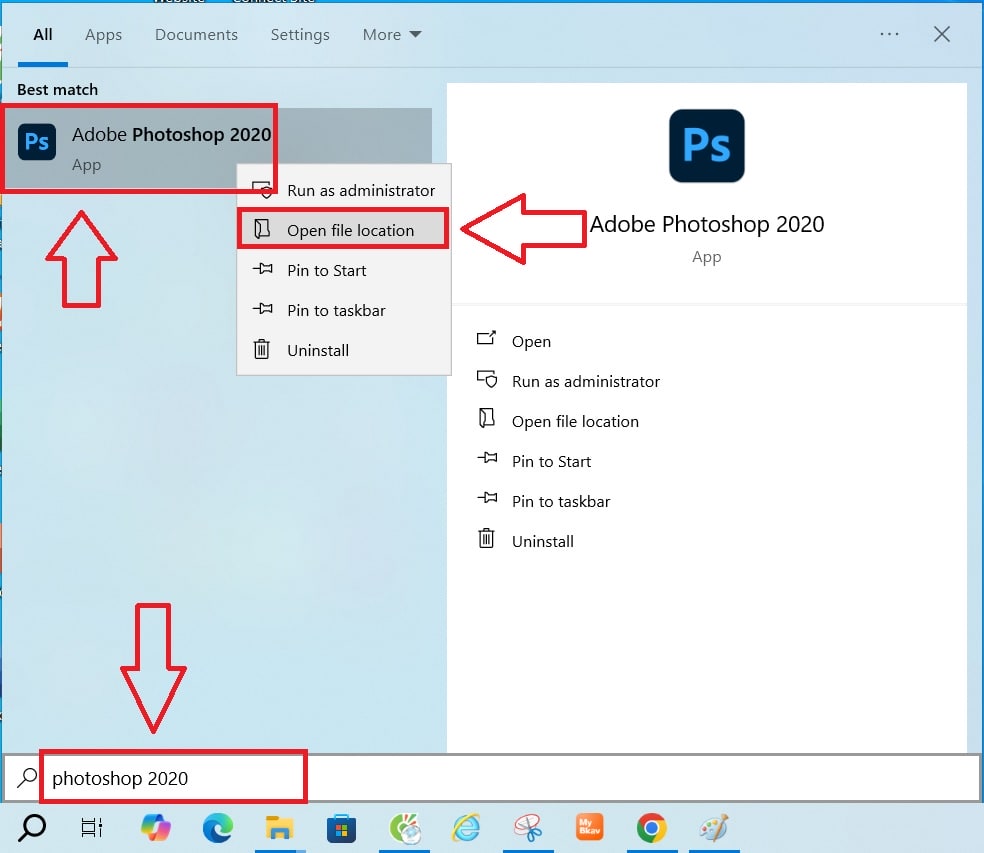Launch Copilot from the taskbar
This screenshot has width=984, height=853.
tap(156, 828)
